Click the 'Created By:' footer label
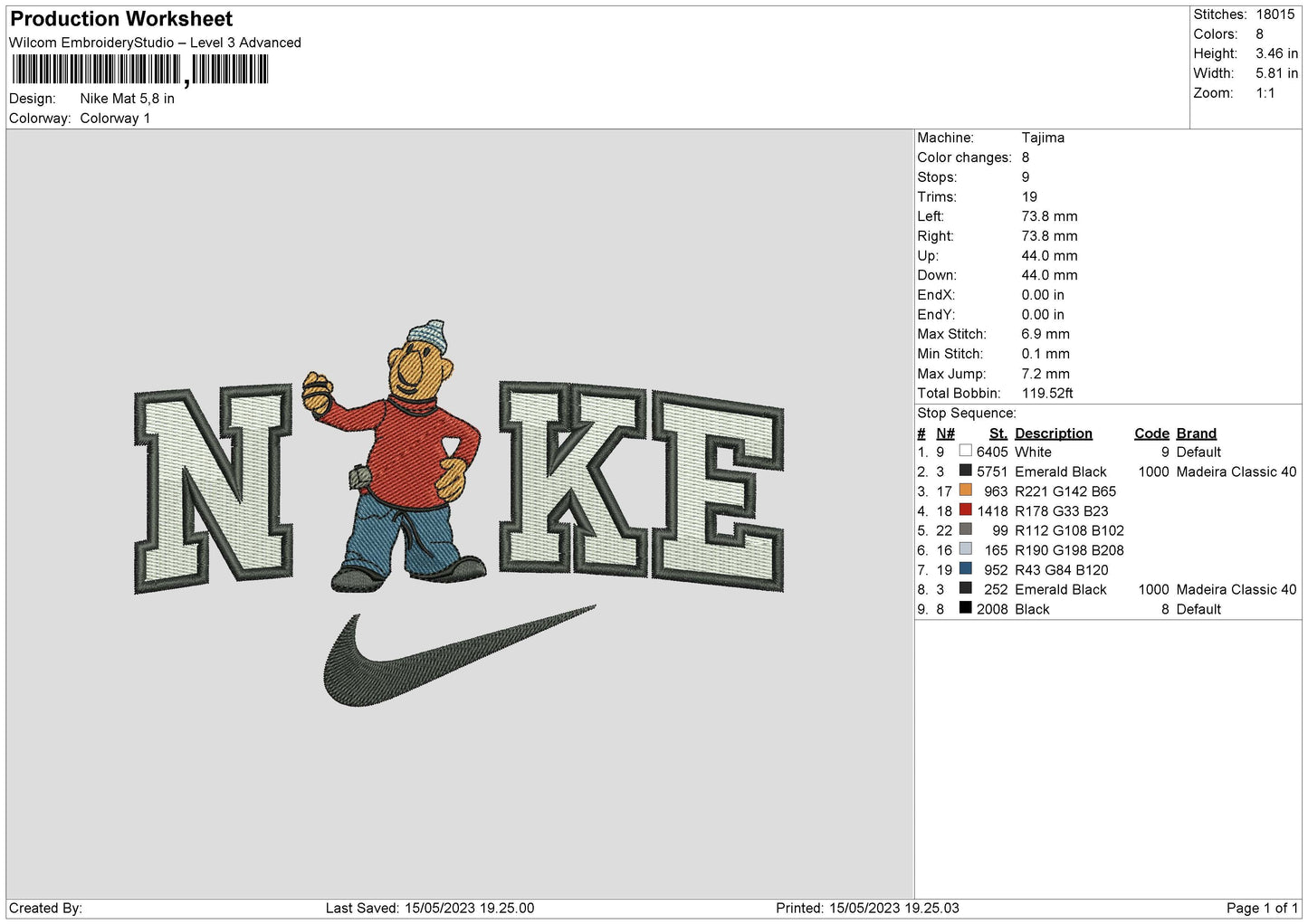1308x924 pixels. click(45, 908)
